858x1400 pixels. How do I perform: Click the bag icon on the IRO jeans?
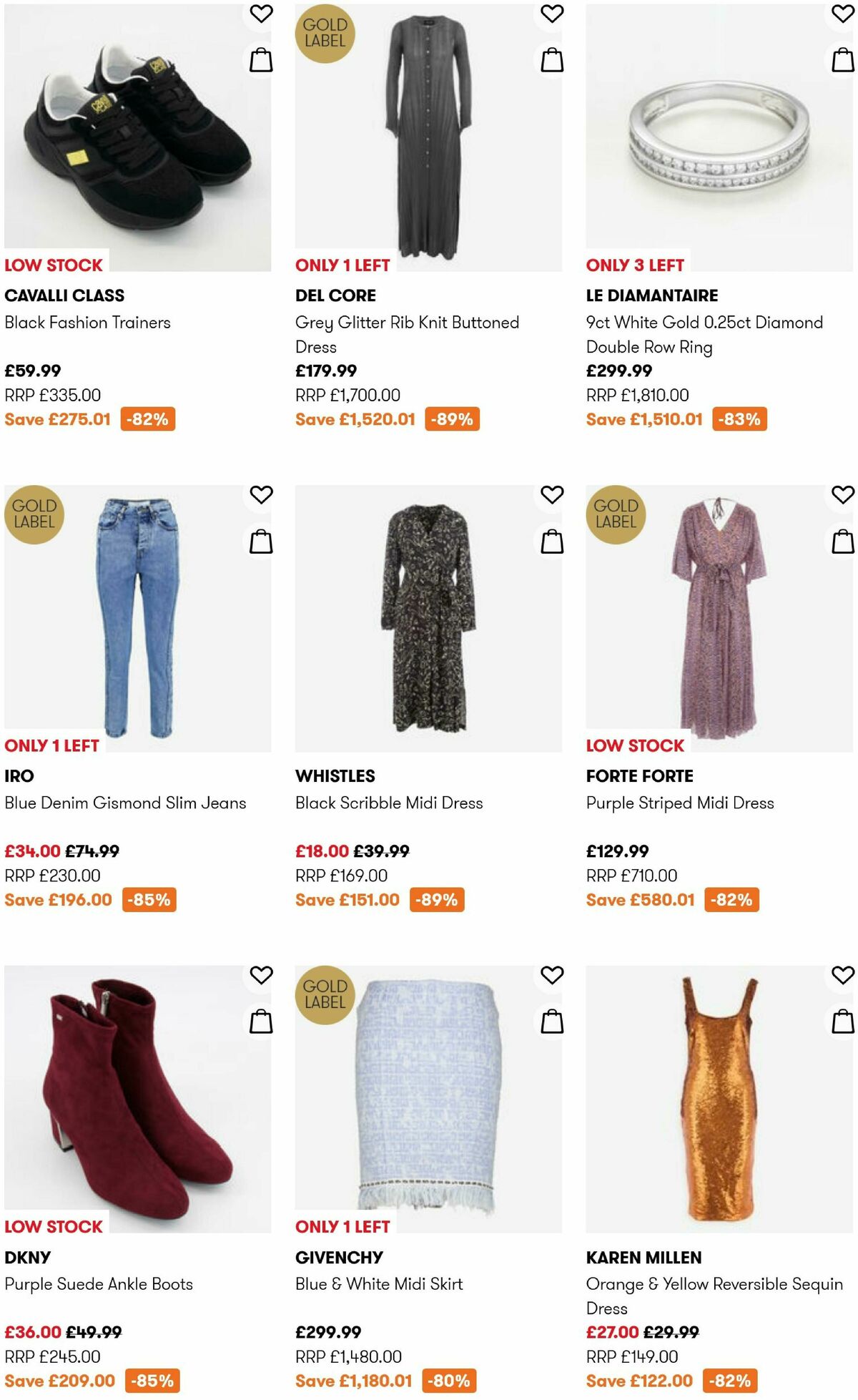(x=262, y=542)
